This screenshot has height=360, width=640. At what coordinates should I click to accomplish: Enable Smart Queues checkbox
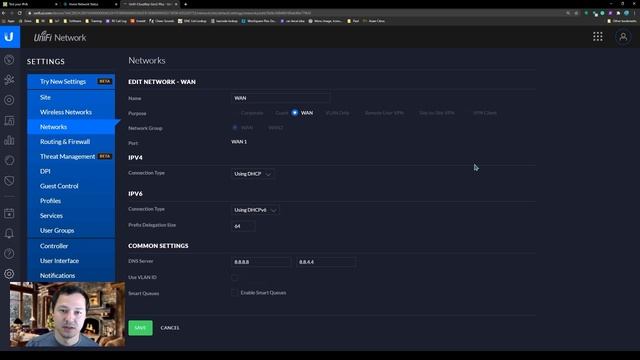click(x=234, y=293)
